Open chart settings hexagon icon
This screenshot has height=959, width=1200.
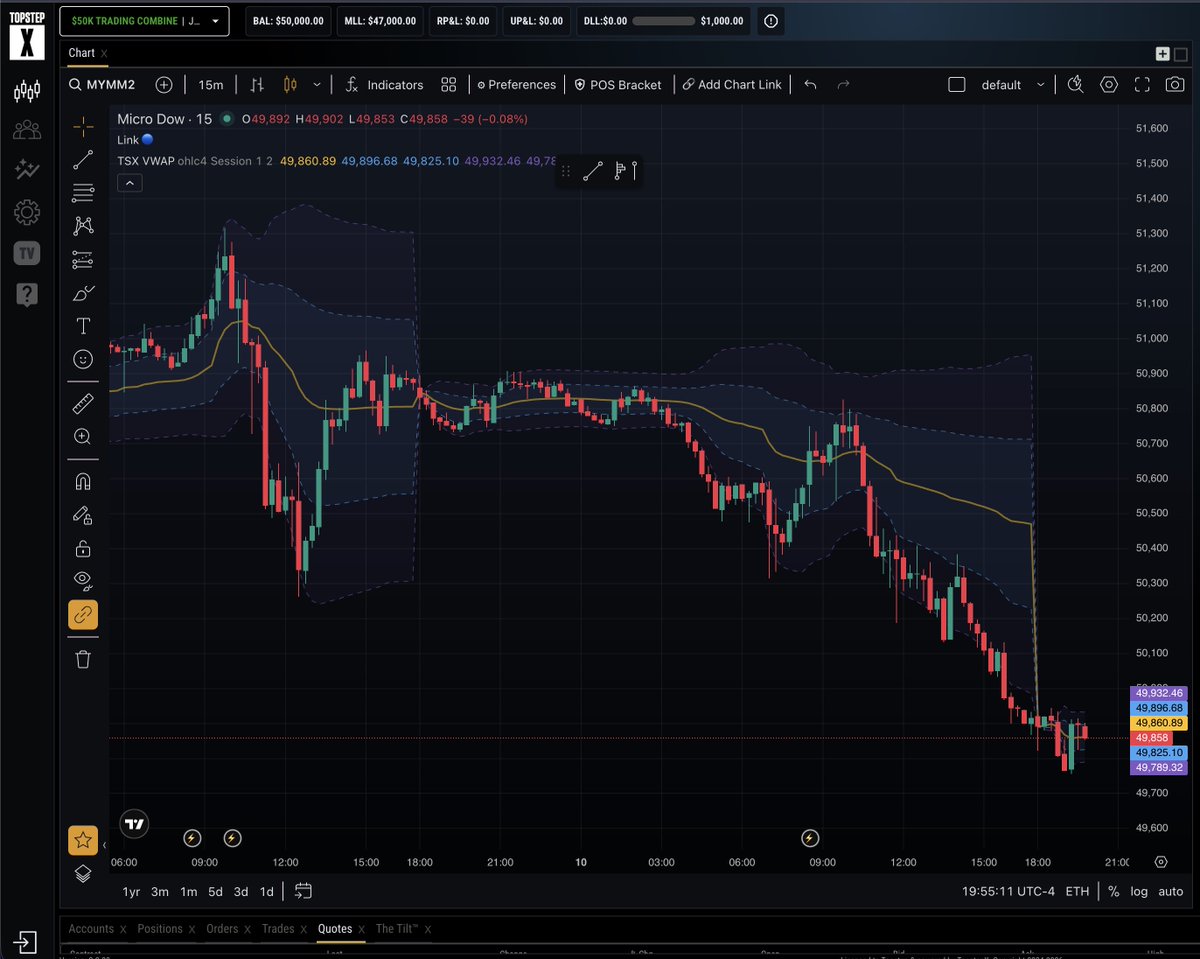1108,85
